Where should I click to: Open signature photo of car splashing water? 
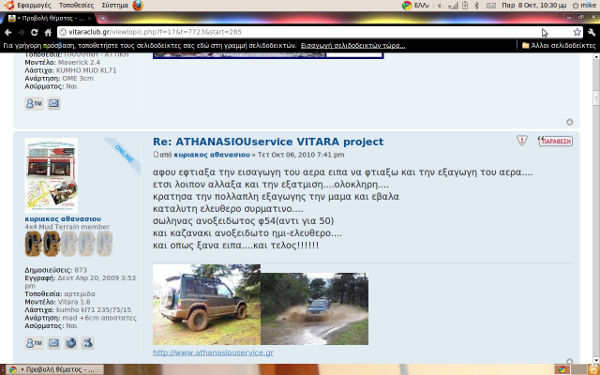pyautogui.click(x=315, y=309)
